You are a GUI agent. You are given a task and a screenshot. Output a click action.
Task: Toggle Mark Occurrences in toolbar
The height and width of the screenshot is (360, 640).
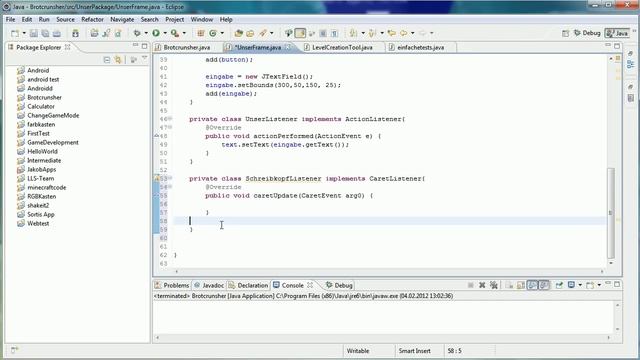(x=300, y=33)
